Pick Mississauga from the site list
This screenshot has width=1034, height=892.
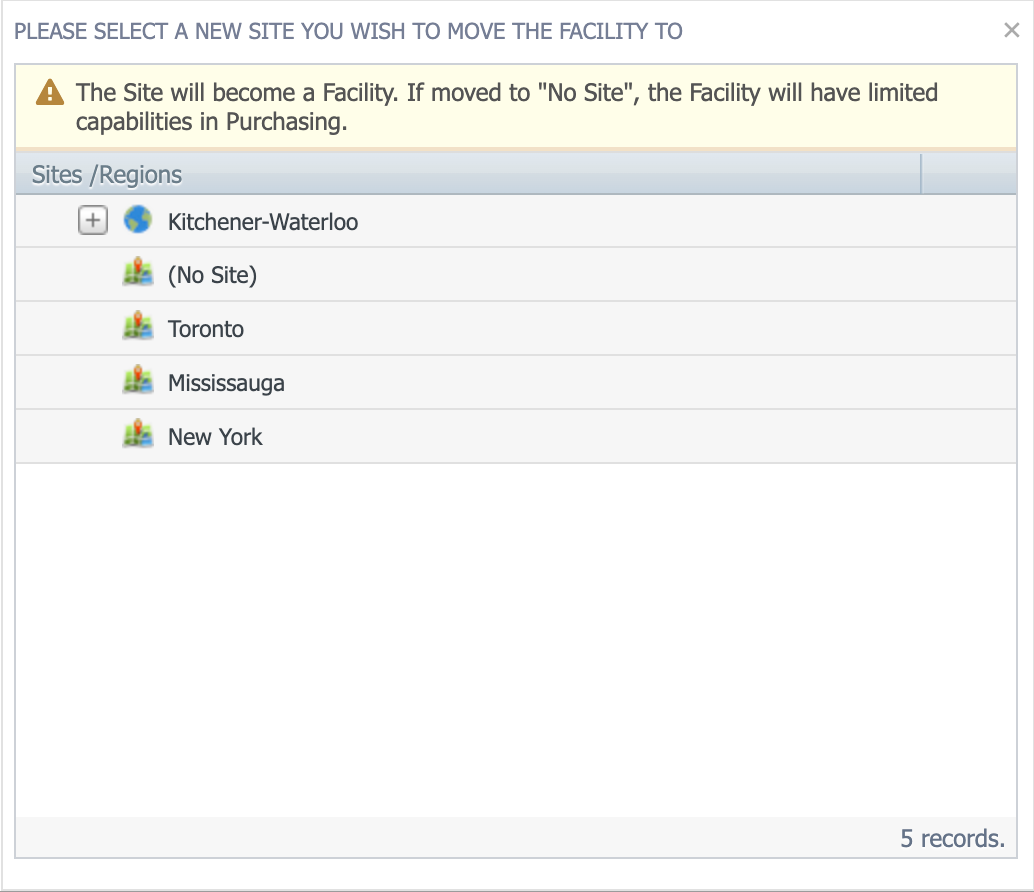click(226, 383)
